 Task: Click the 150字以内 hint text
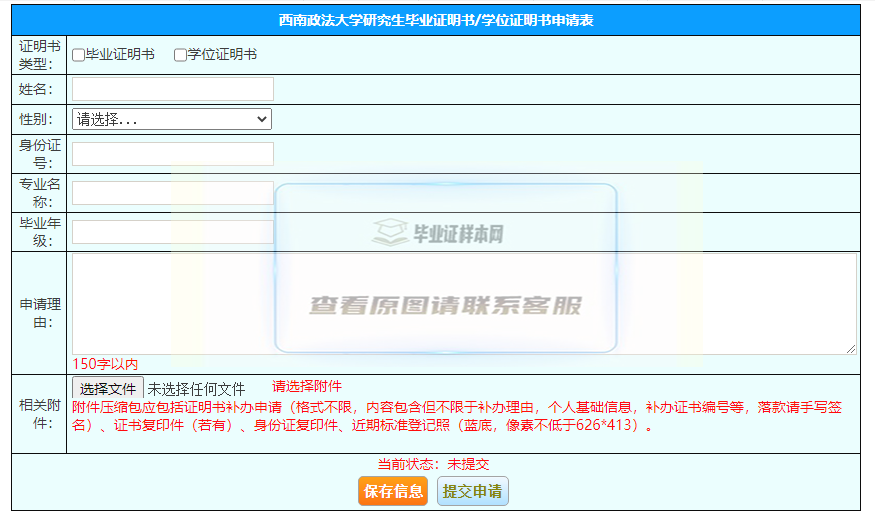coord(105,364)
